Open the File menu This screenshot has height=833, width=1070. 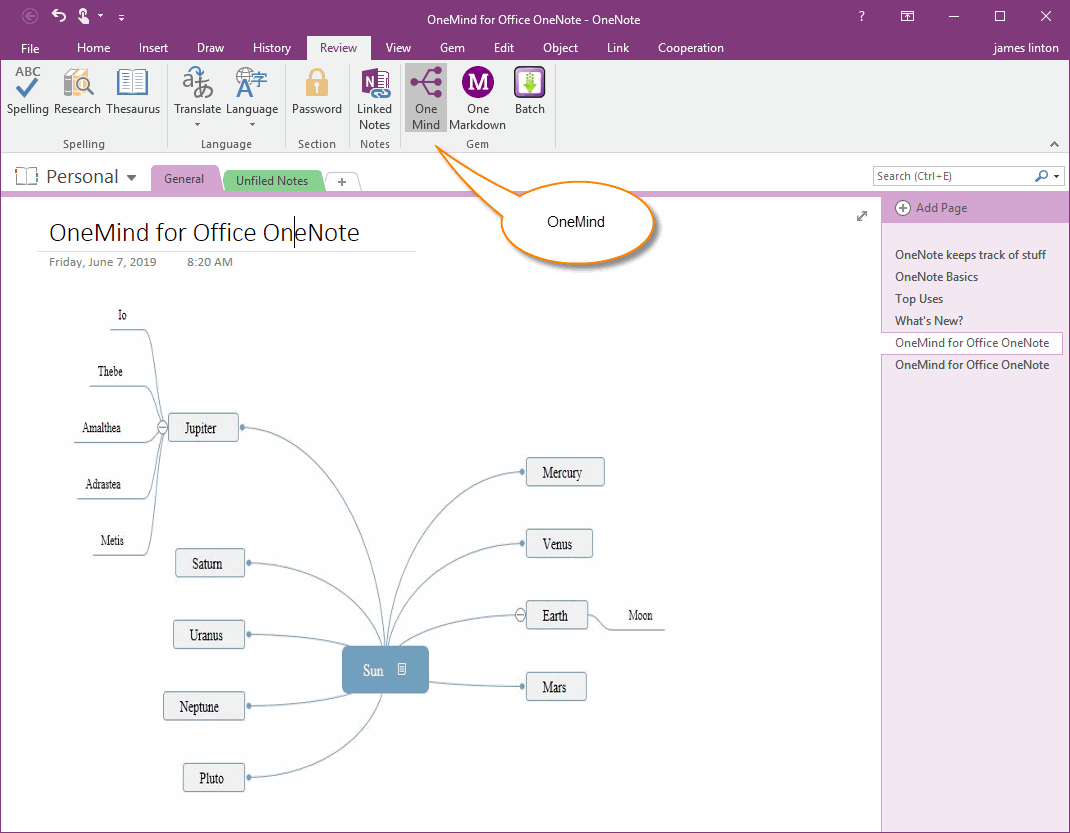(x=30, y=48)
